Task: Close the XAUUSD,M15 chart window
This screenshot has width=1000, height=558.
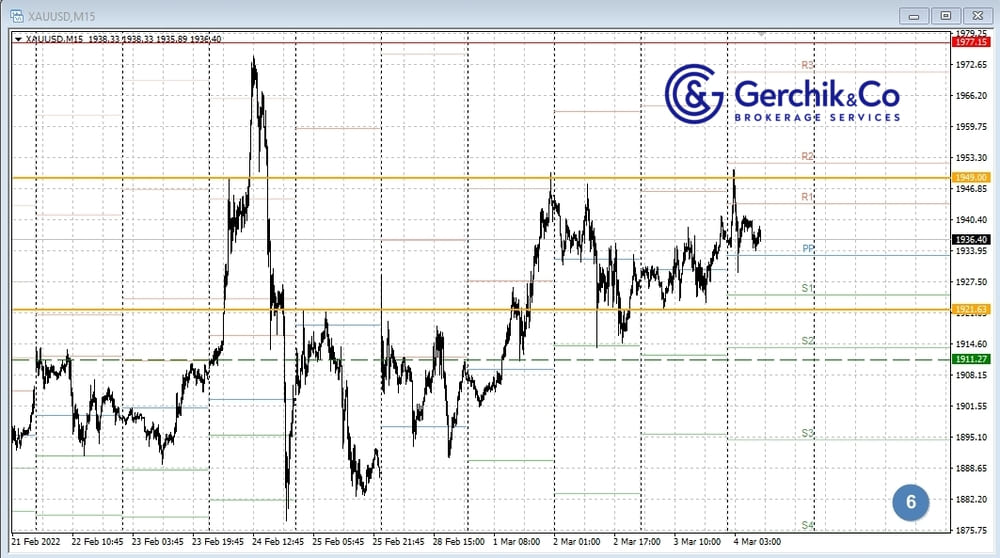Action: 977,15
